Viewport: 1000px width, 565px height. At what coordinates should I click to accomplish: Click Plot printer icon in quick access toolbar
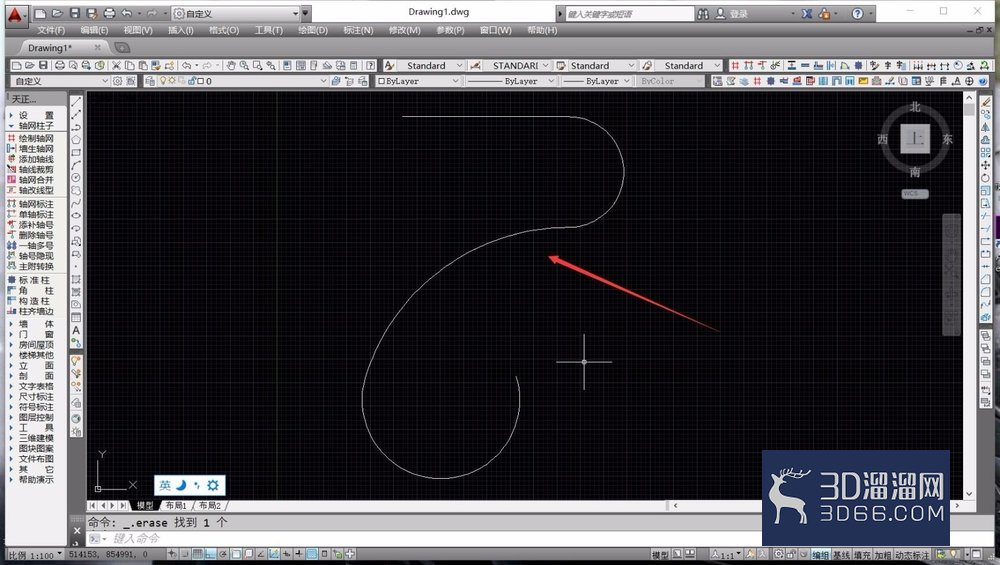109,13
